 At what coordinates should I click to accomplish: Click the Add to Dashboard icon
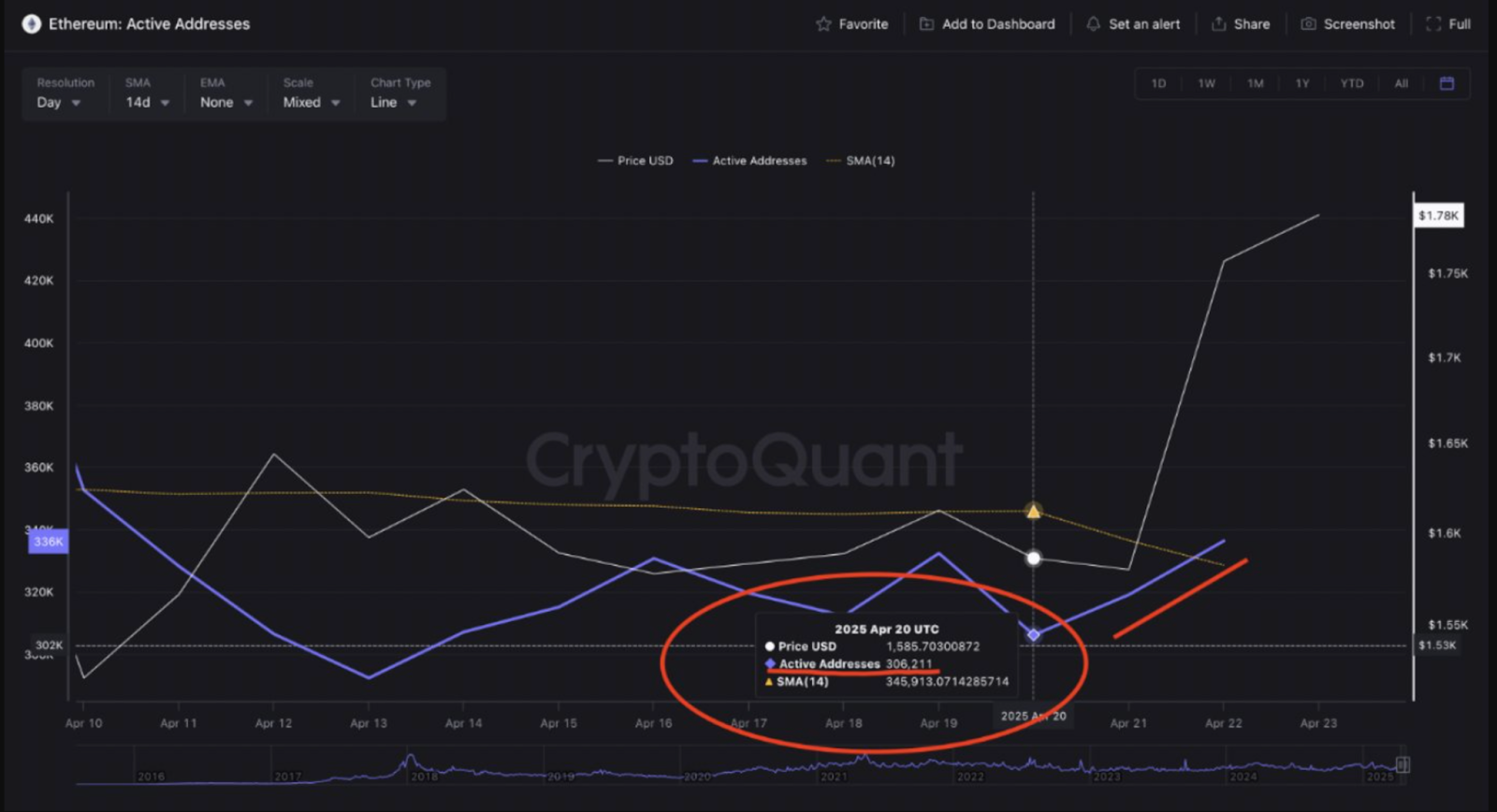coord(926,23)
